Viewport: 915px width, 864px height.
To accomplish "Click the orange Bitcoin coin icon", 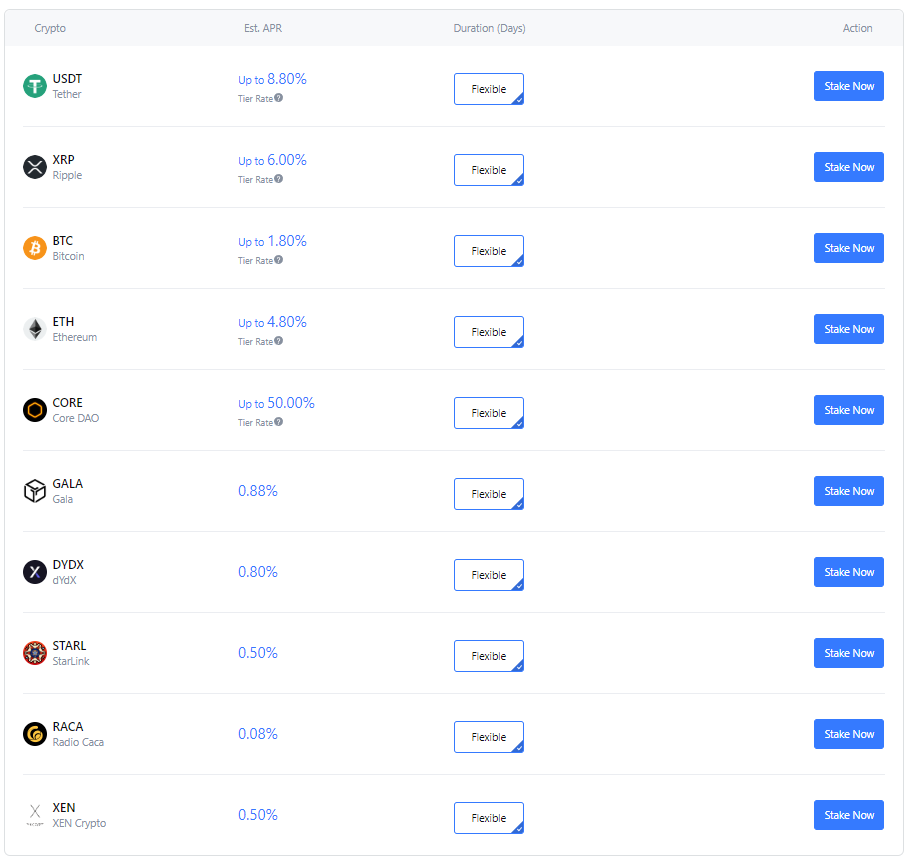I will [35, 249].
